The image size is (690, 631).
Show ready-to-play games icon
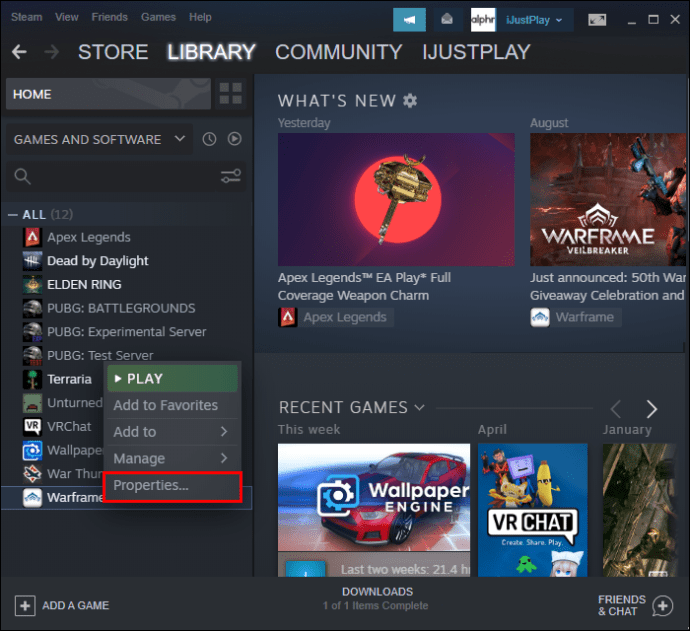235,139
